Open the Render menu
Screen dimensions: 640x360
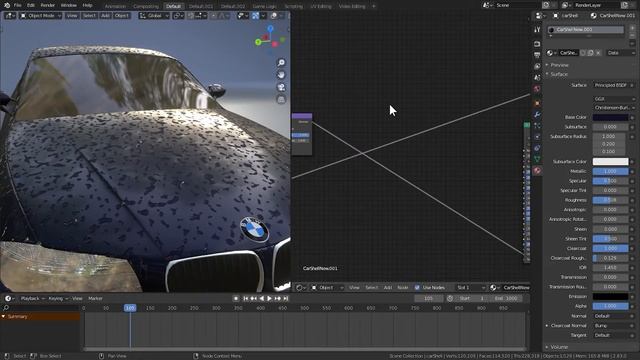point(48,5)
